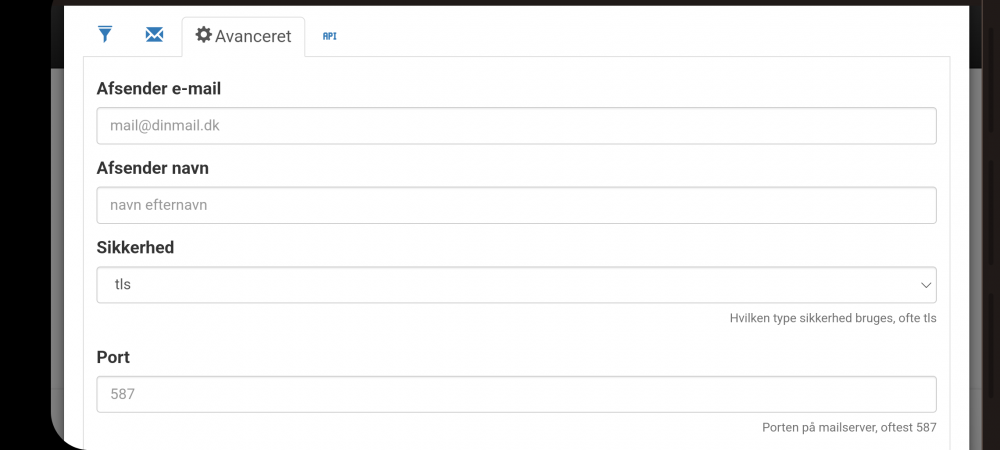Open the filter funnel tab
This screenshot has width=1000, height=450.
[x=105, y=35]
